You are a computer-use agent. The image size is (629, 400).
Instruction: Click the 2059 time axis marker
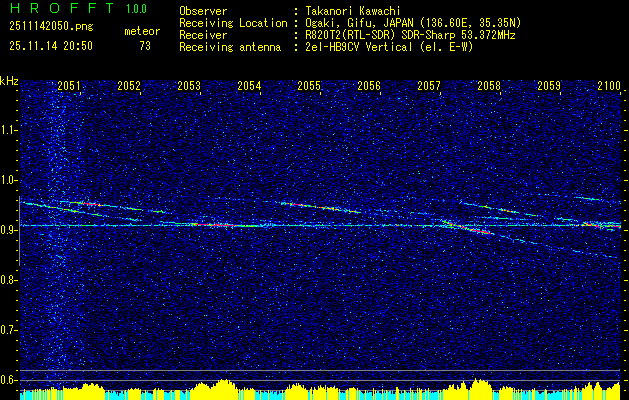pos(549,86)
